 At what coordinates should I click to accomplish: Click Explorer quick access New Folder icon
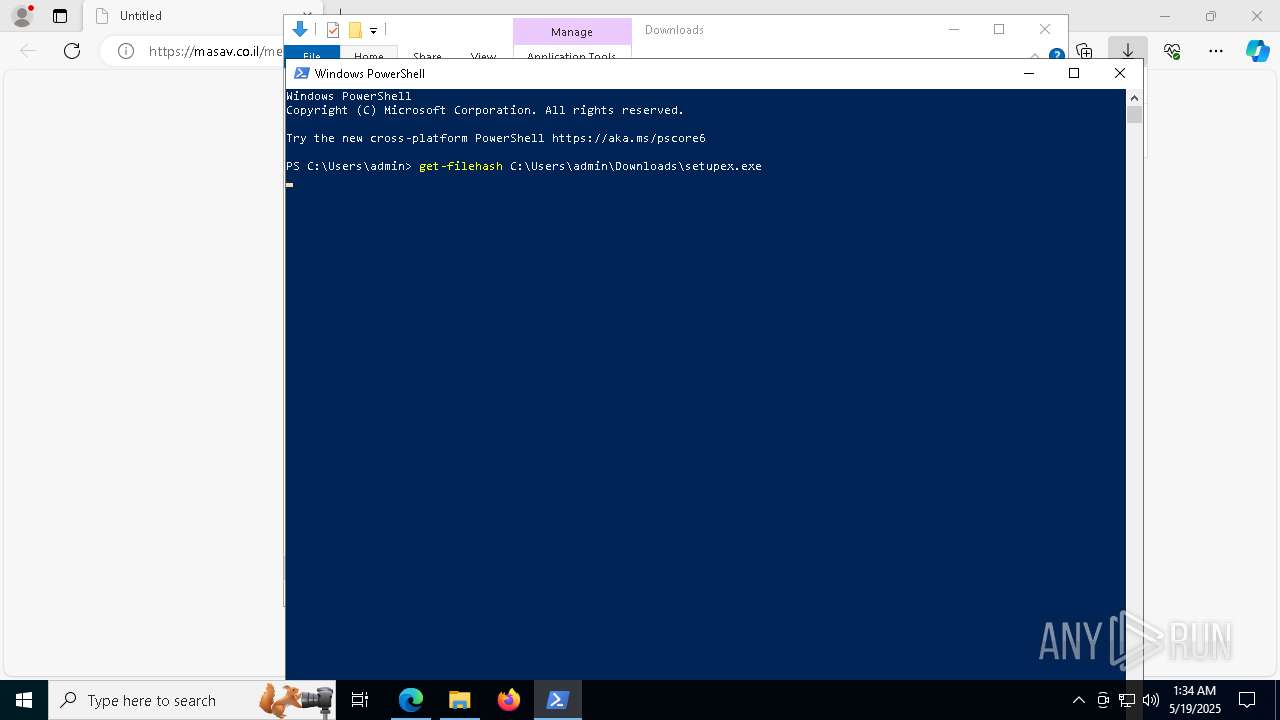coord(354,30)
